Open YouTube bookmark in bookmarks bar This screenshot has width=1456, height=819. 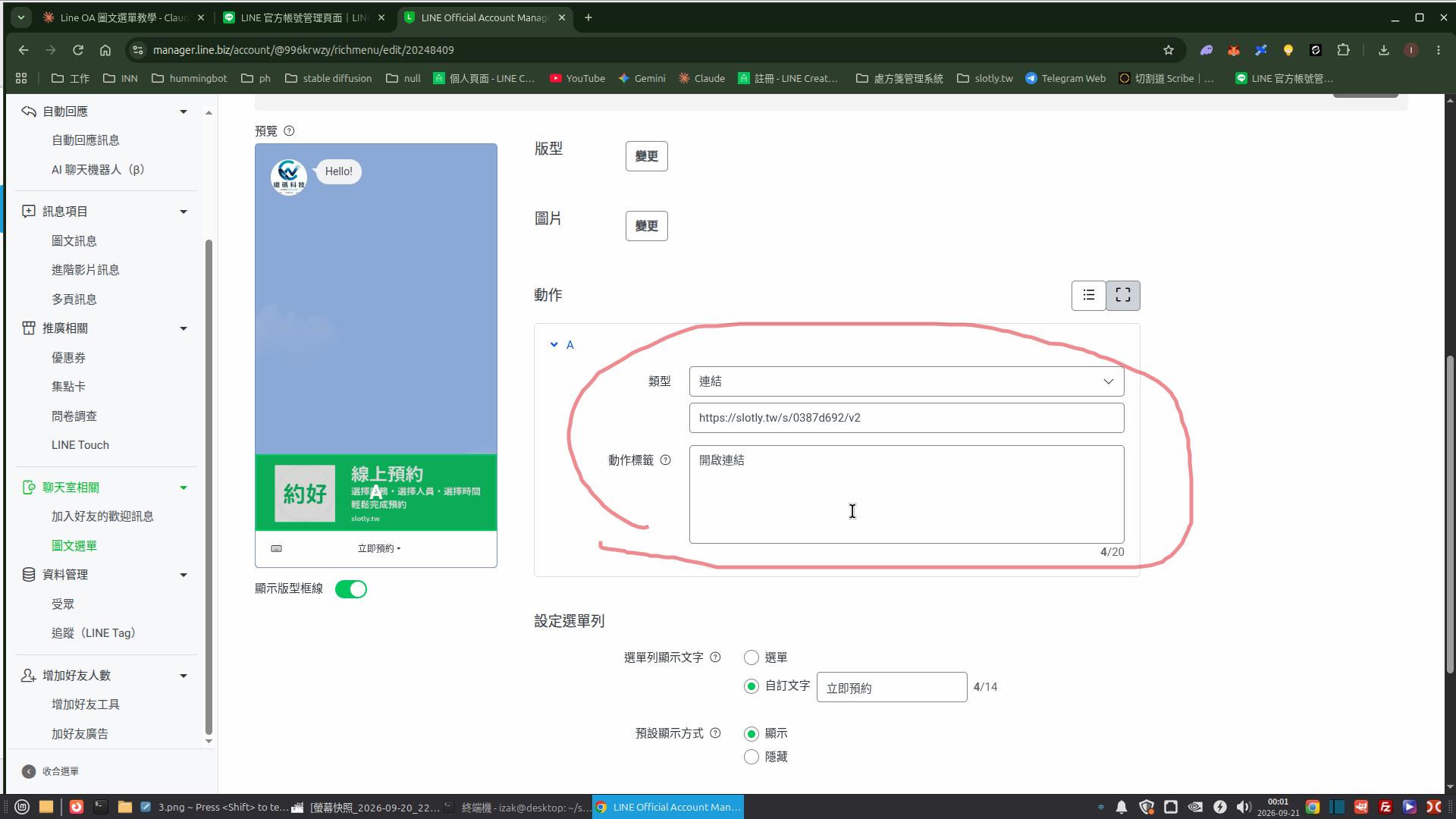click(577, 78)
